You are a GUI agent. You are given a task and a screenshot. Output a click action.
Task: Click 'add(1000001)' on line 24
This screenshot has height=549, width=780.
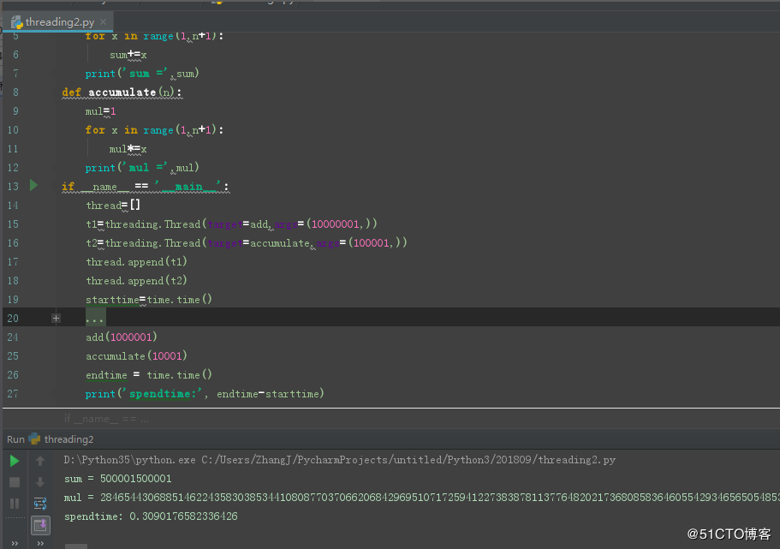pyautogui.click(x=121, y=337)
